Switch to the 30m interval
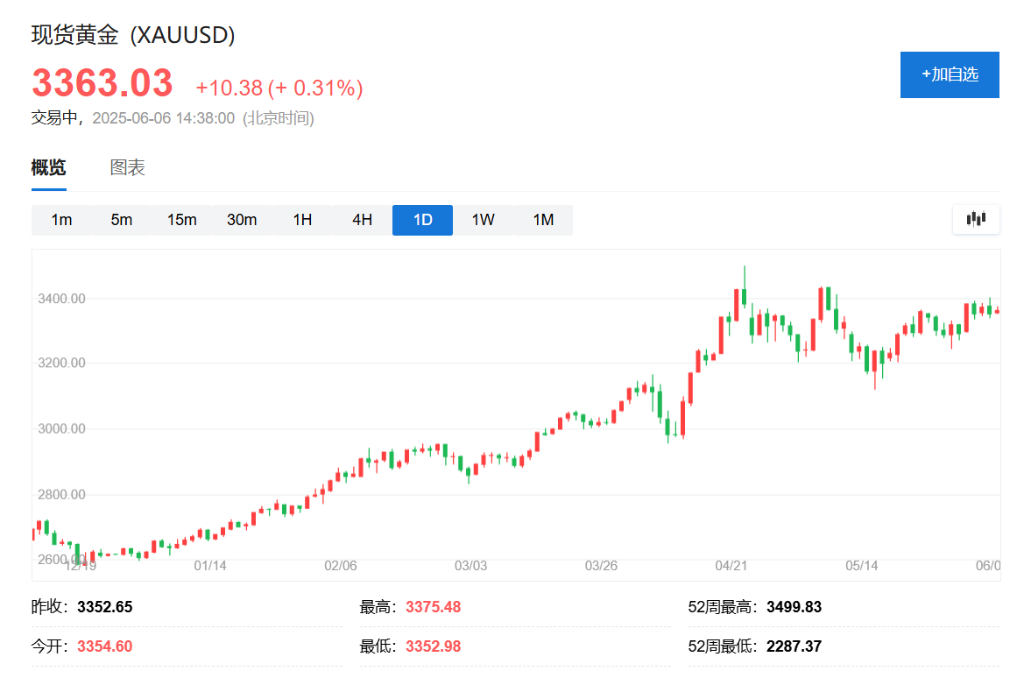 (x=242, y=219)
